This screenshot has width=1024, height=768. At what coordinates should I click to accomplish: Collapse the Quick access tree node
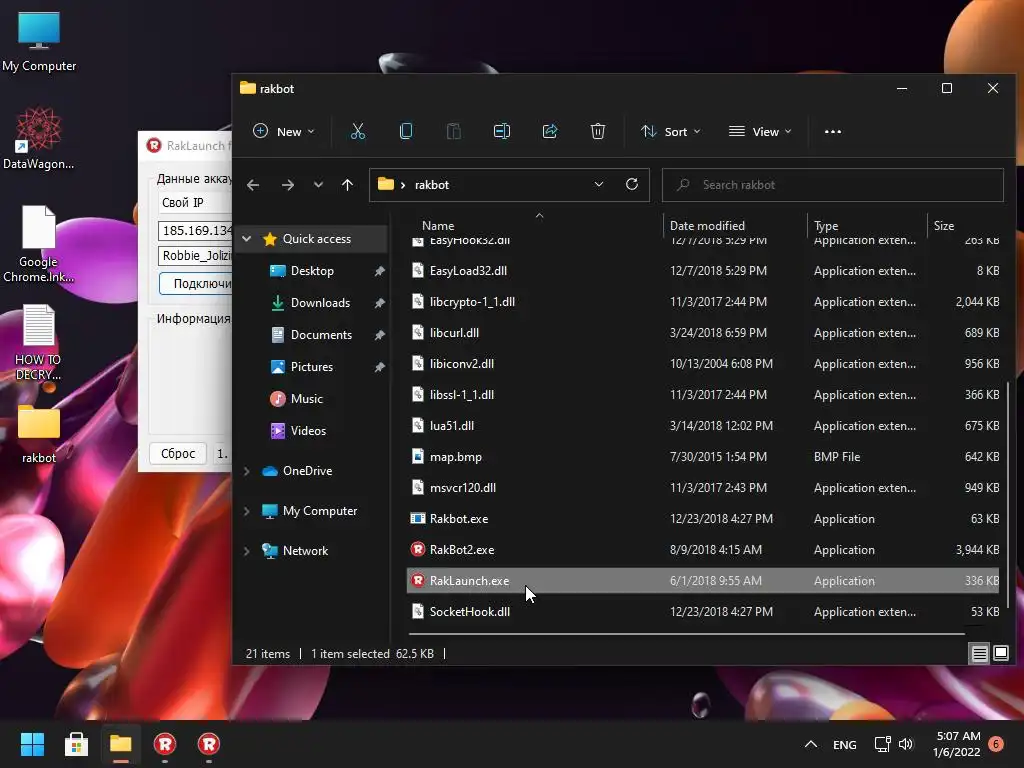coord(247,239)
